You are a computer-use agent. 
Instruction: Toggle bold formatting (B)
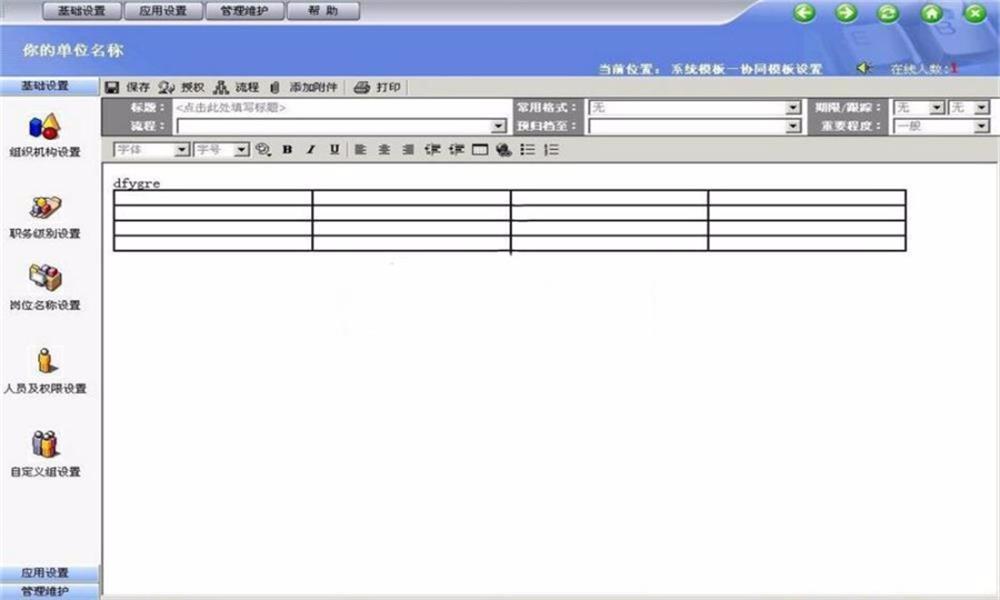[288, 150]
